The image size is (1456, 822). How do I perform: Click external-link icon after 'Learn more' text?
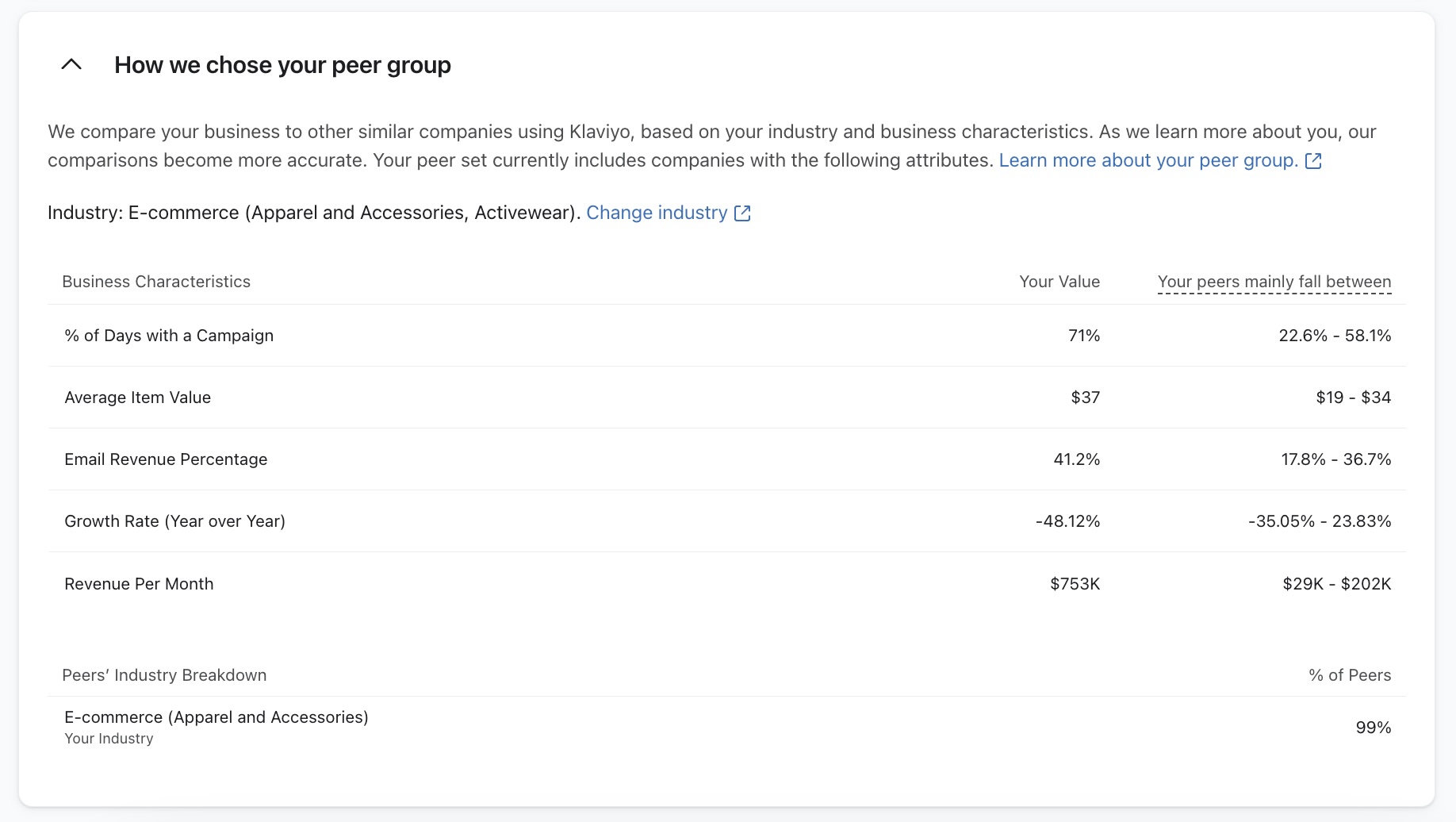coord(1313,161)
